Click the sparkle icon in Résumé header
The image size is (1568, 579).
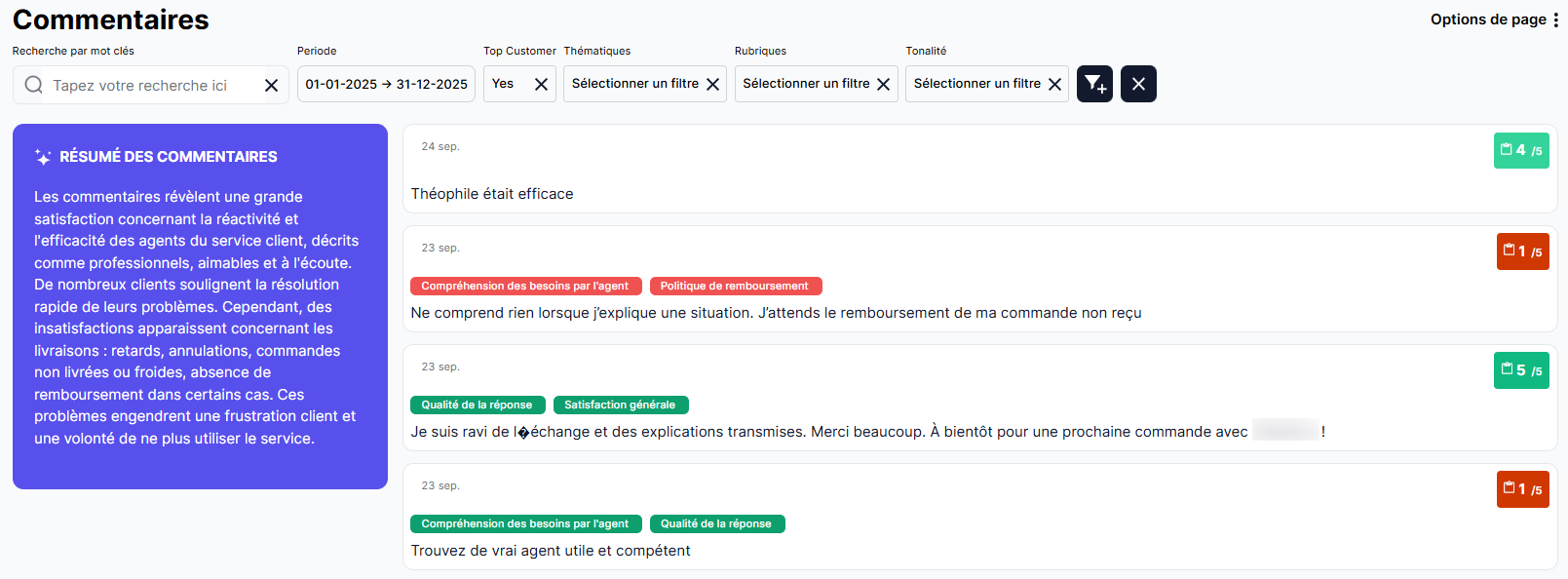point(43,157)
